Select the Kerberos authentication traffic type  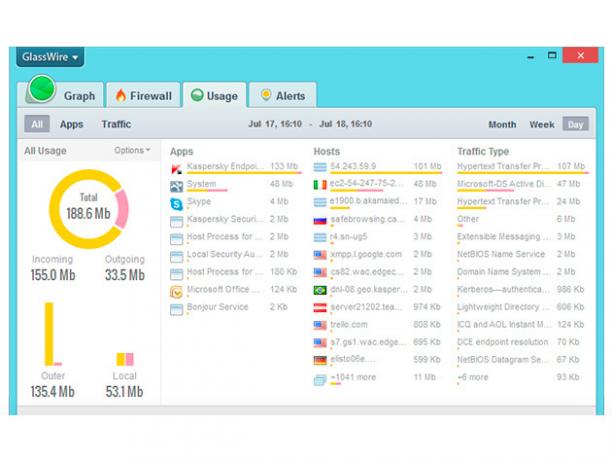tap(521, 290)
